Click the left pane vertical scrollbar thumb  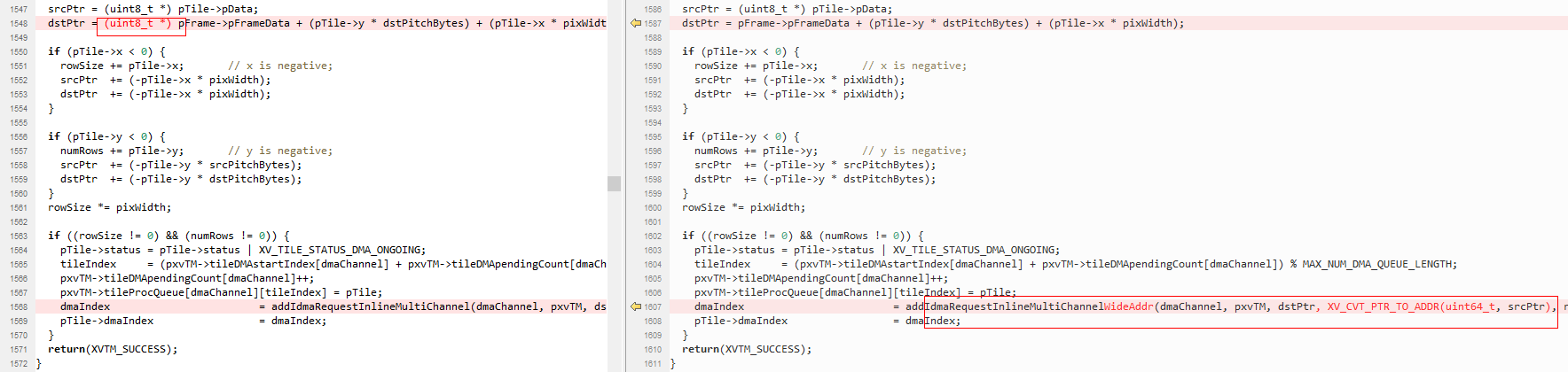point(614,183)
